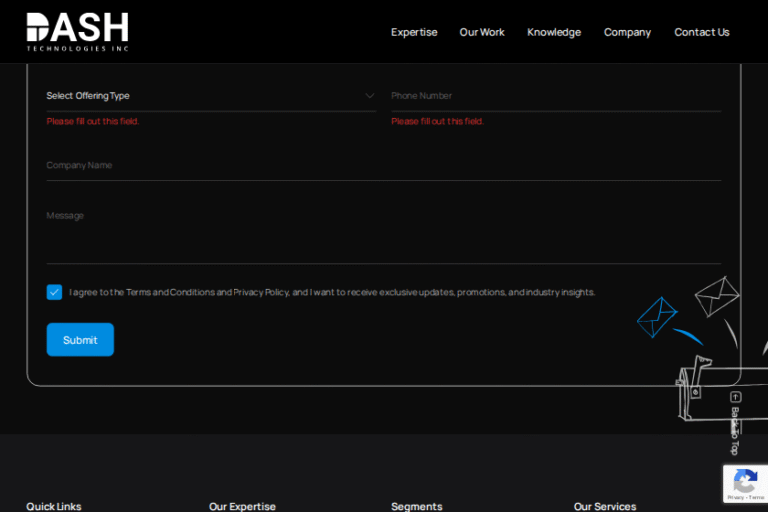Click the white outlined envelope illustration
This screenshot has height=512, width=768.
716,296
